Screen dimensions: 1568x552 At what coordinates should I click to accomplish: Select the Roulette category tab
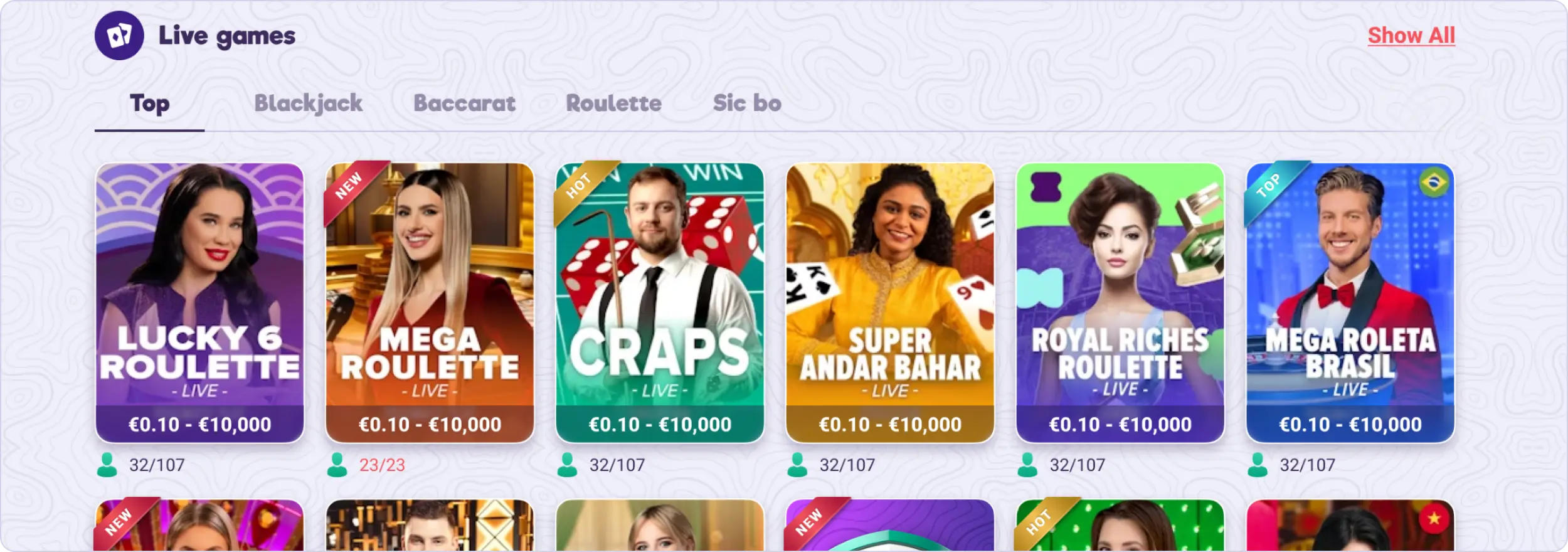613,103
